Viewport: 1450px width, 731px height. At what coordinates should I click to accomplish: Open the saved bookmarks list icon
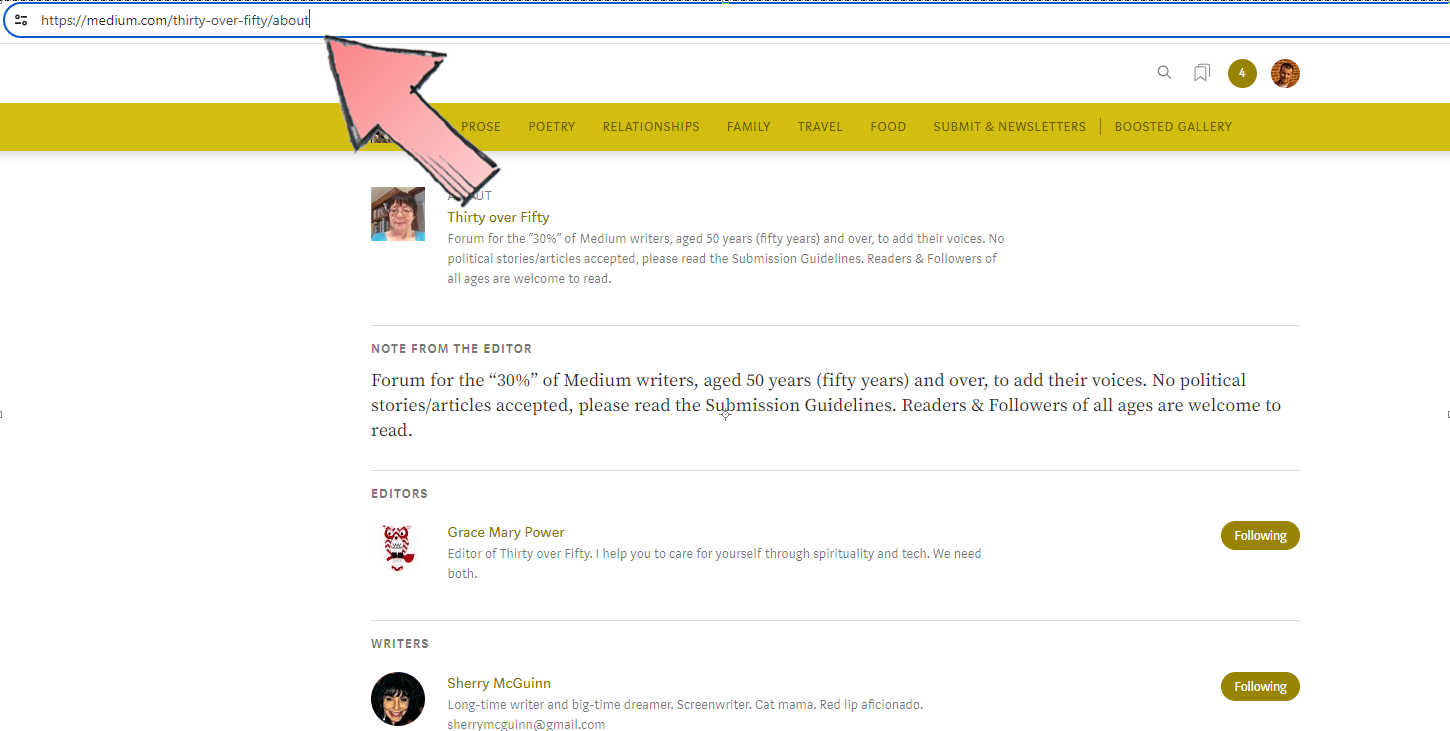(1202, 73)
